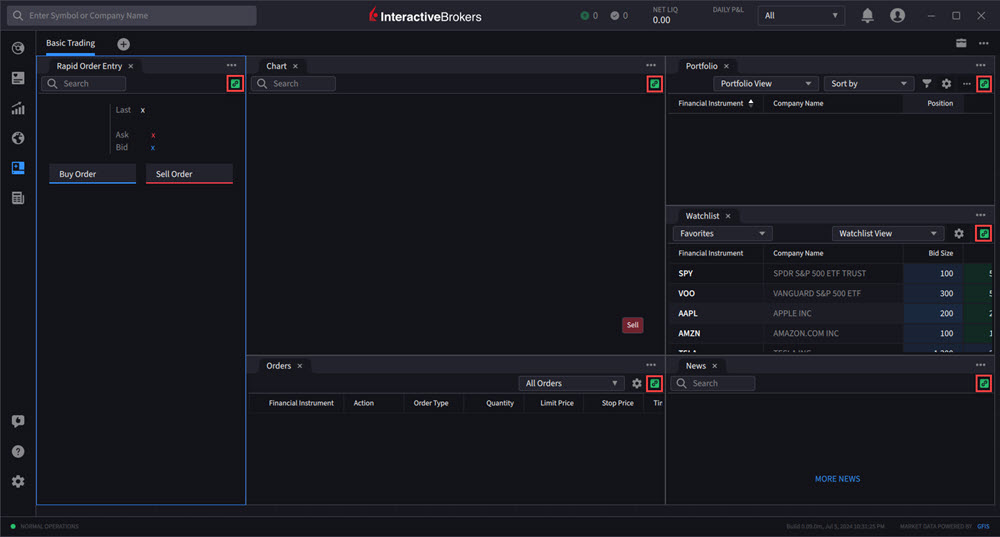Expand the account All dropdown

(801, 15)
